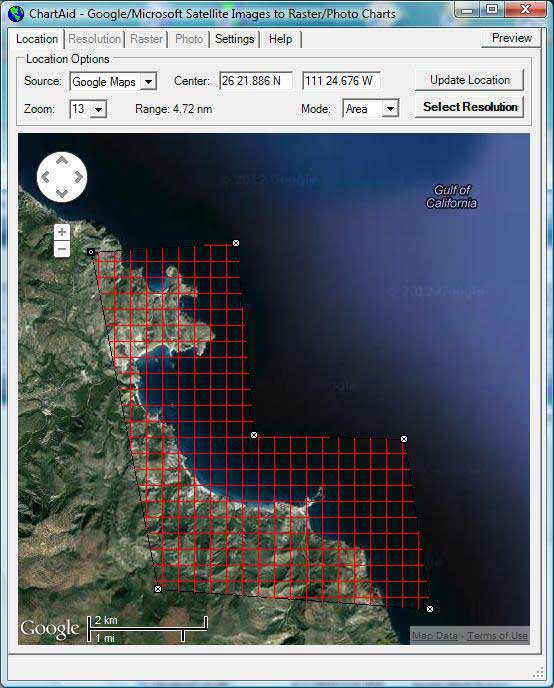Click the ChartAid globe icon in title bar

coord(16,14)
